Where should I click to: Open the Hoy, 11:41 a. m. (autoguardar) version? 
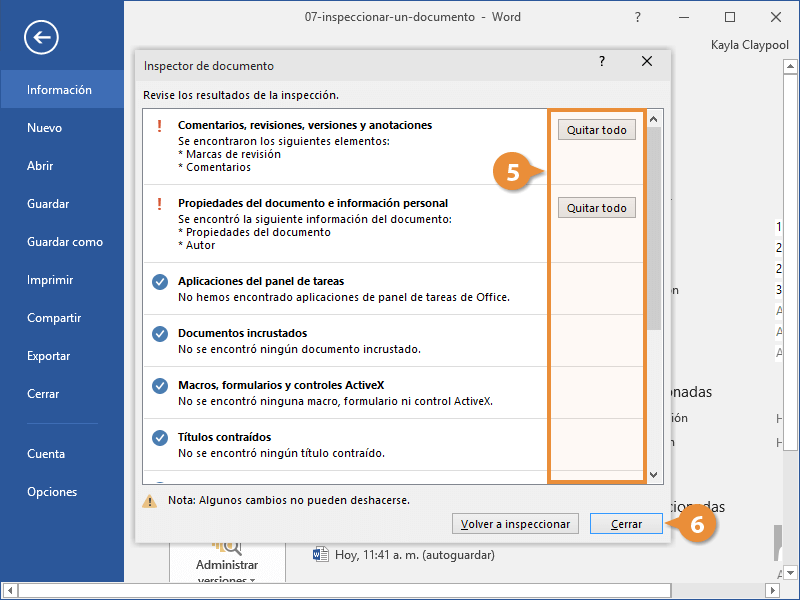click(414, 555)
